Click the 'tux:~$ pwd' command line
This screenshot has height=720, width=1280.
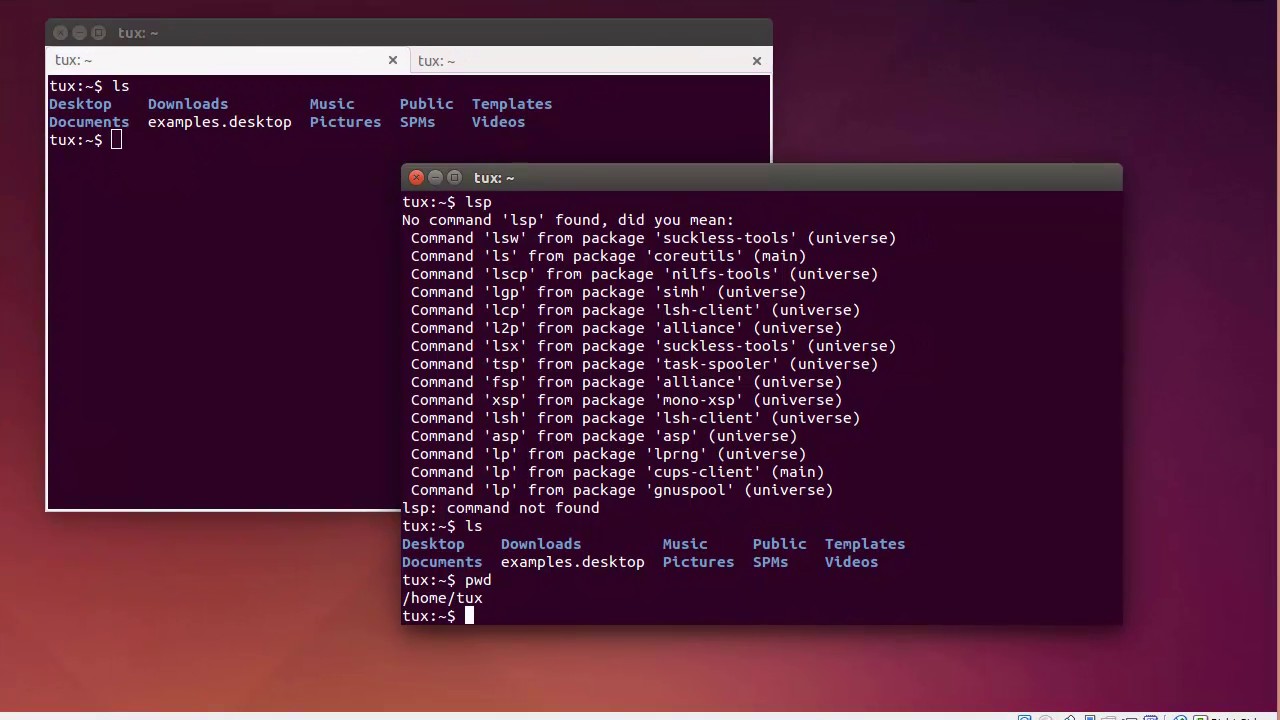[447, 580]
